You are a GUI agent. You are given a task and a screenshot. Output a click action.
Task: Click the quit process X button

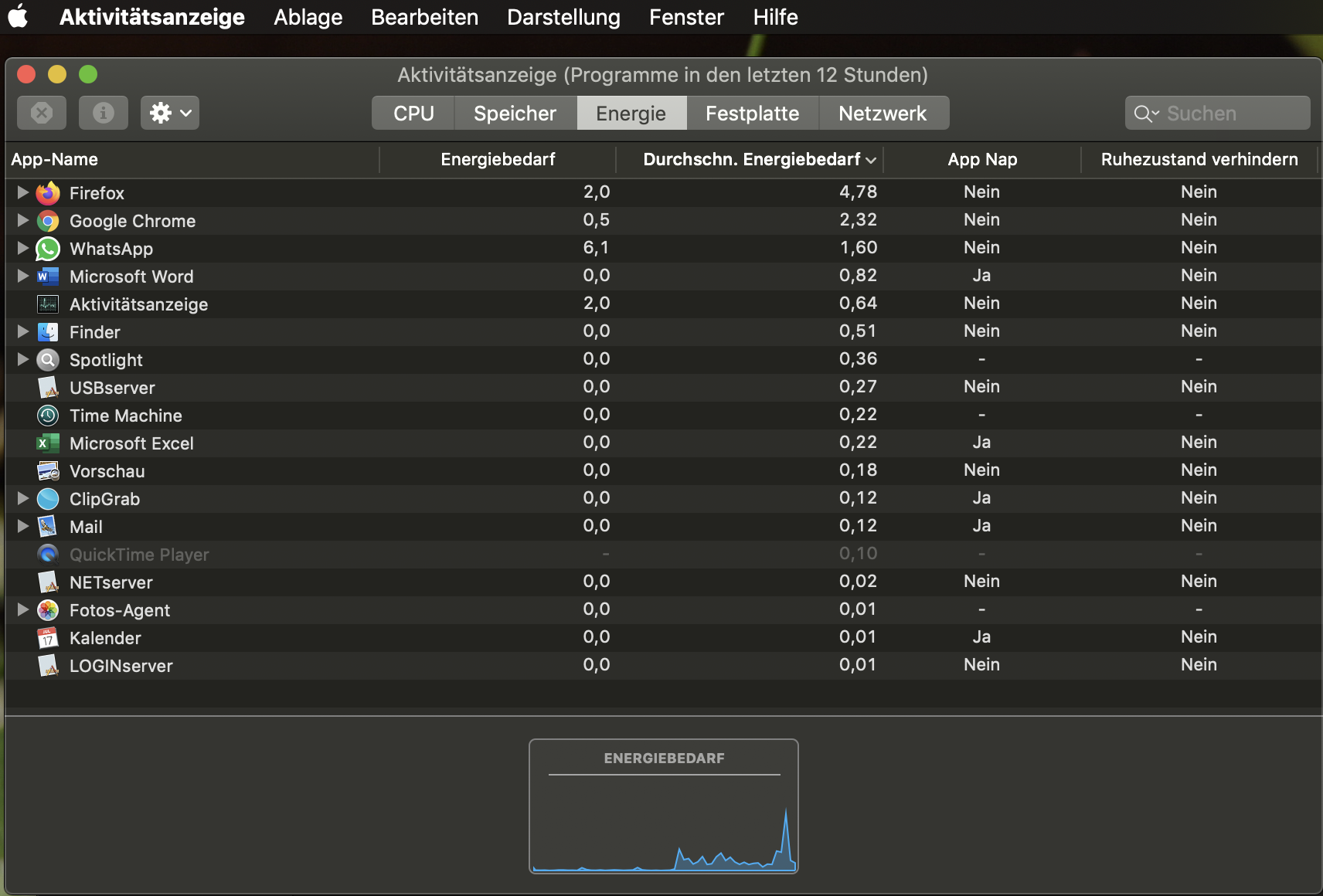tap(42, 113)
